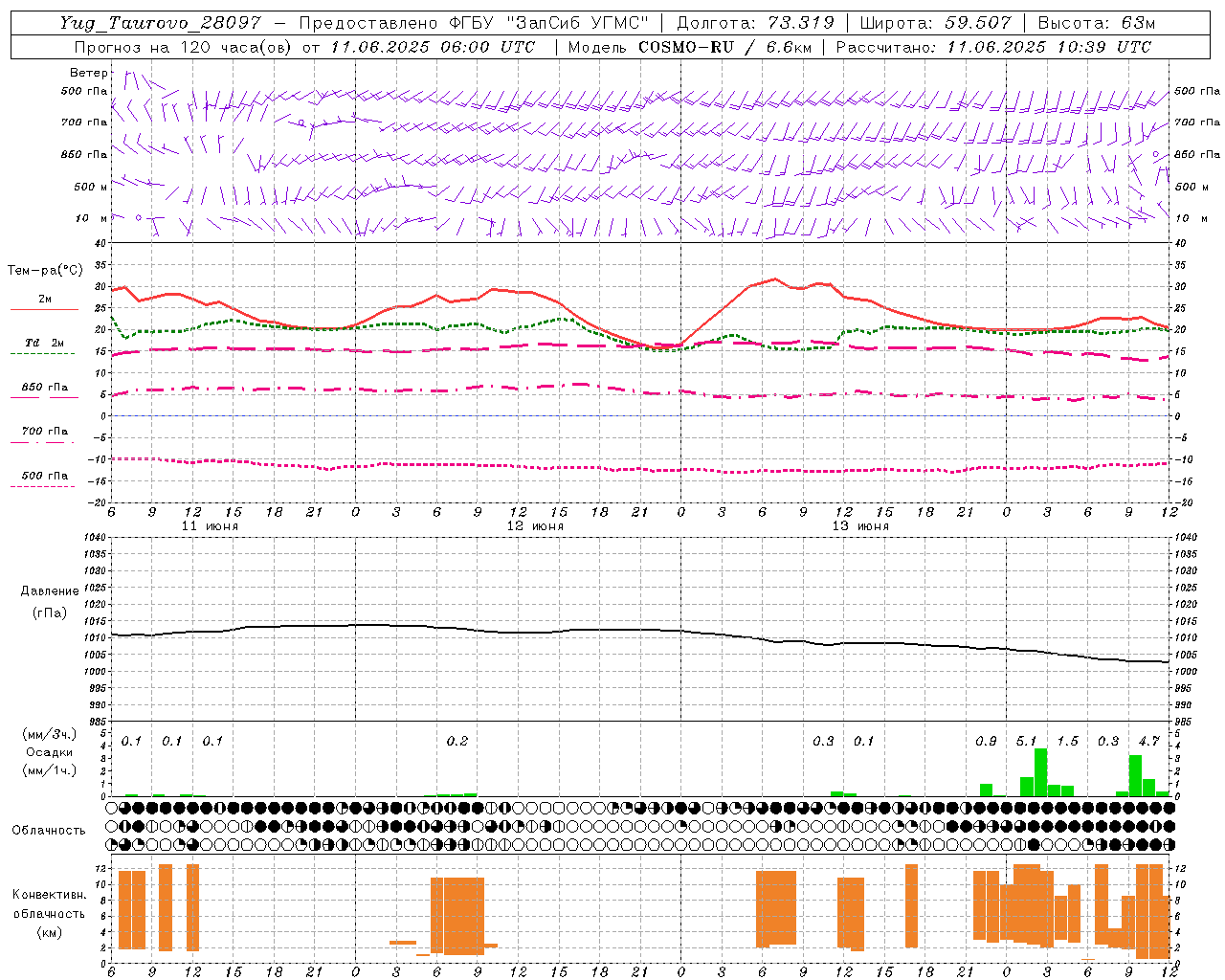Click the 10 м wind level label on left

coord(91,218)
